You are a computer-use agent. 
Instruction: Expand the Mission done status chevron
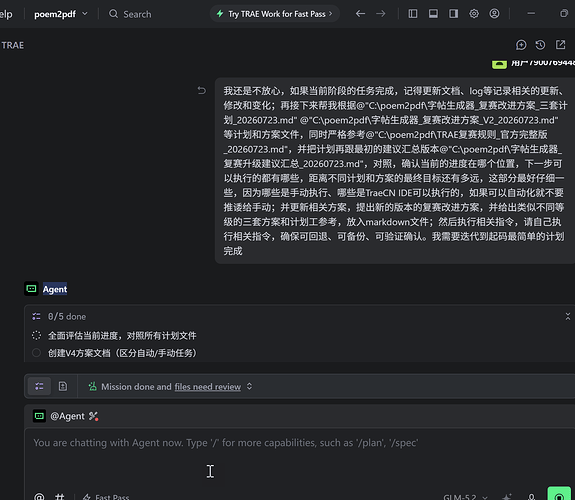[249, 386]
